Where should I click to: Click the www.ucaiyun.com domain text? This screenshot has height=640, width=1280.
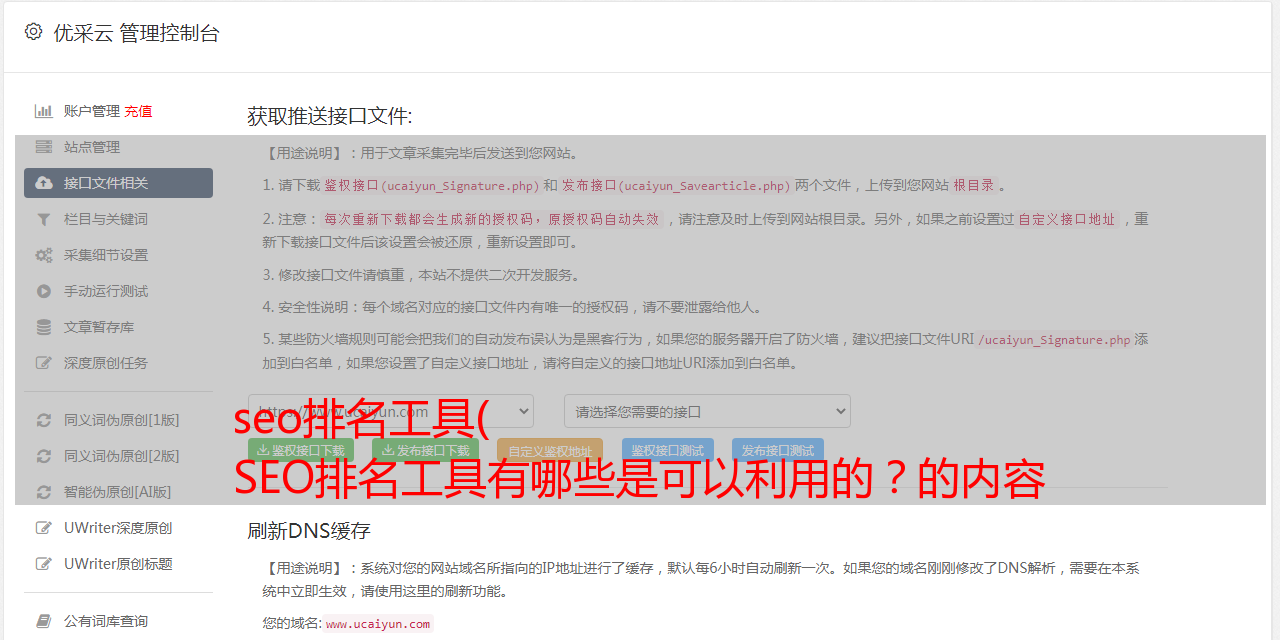[x=378, y=624]
